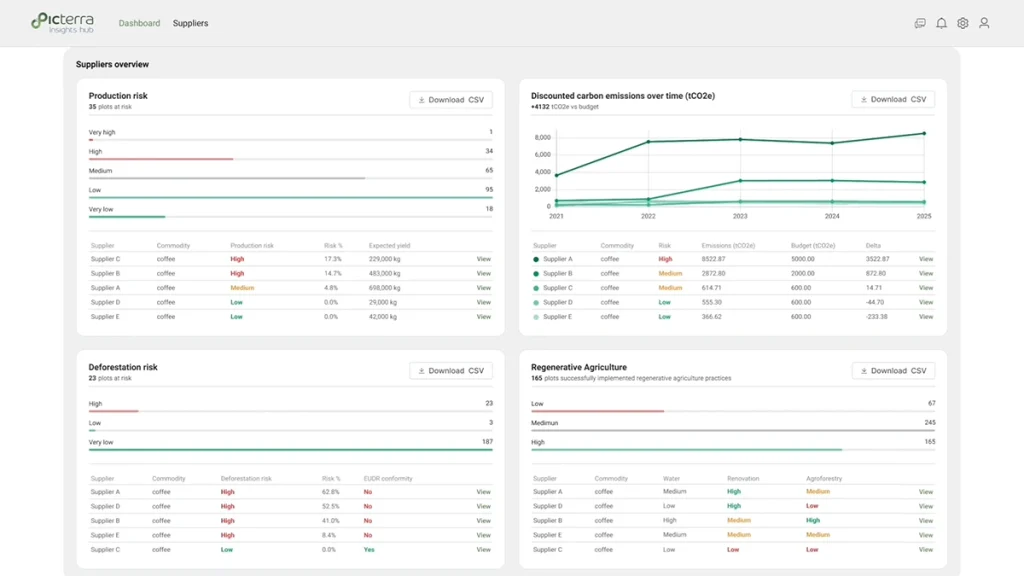View Supplier B emissions row
Image resolution: width=1024 pixels, height=576 pixels.
coord(925,274)
